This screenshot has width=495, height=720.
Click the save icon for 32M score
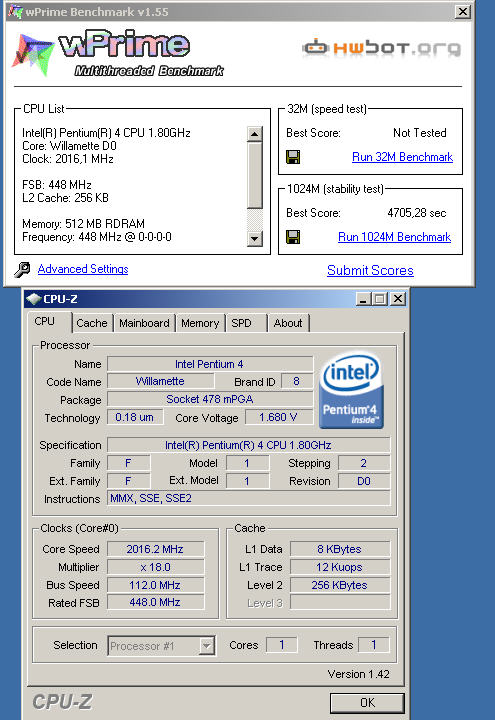(293, 157)
